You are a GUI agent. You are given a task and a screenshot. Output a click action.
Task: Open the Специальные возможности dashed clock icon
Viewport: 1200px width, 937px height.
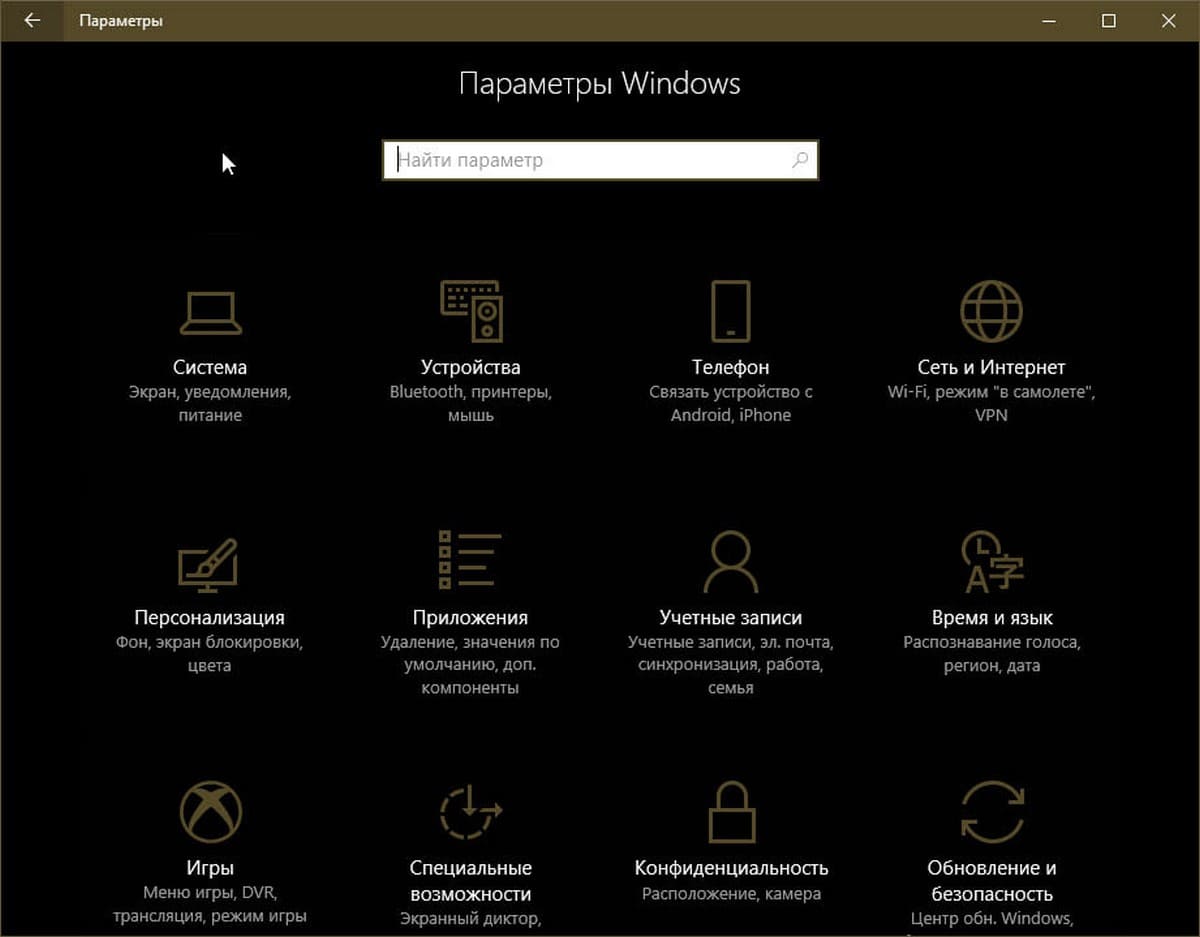470,811
